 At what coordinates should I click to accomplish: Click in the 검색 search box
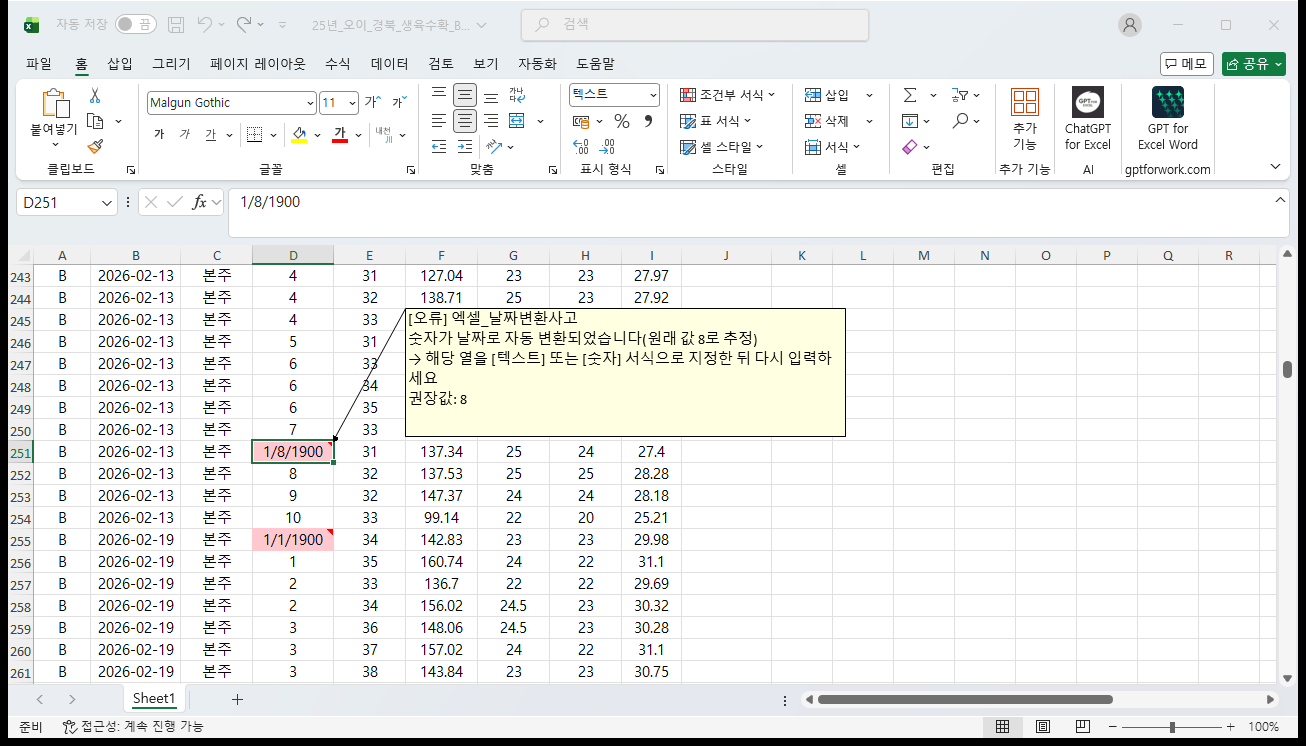point(695,24)
